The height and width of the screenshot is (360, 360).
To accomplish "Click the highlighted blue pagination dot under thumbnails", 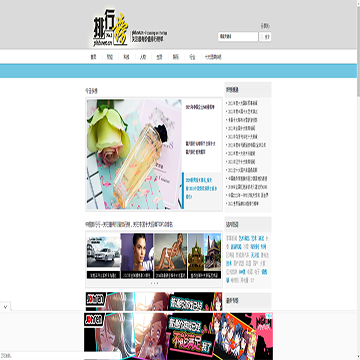I will (157, 283).
